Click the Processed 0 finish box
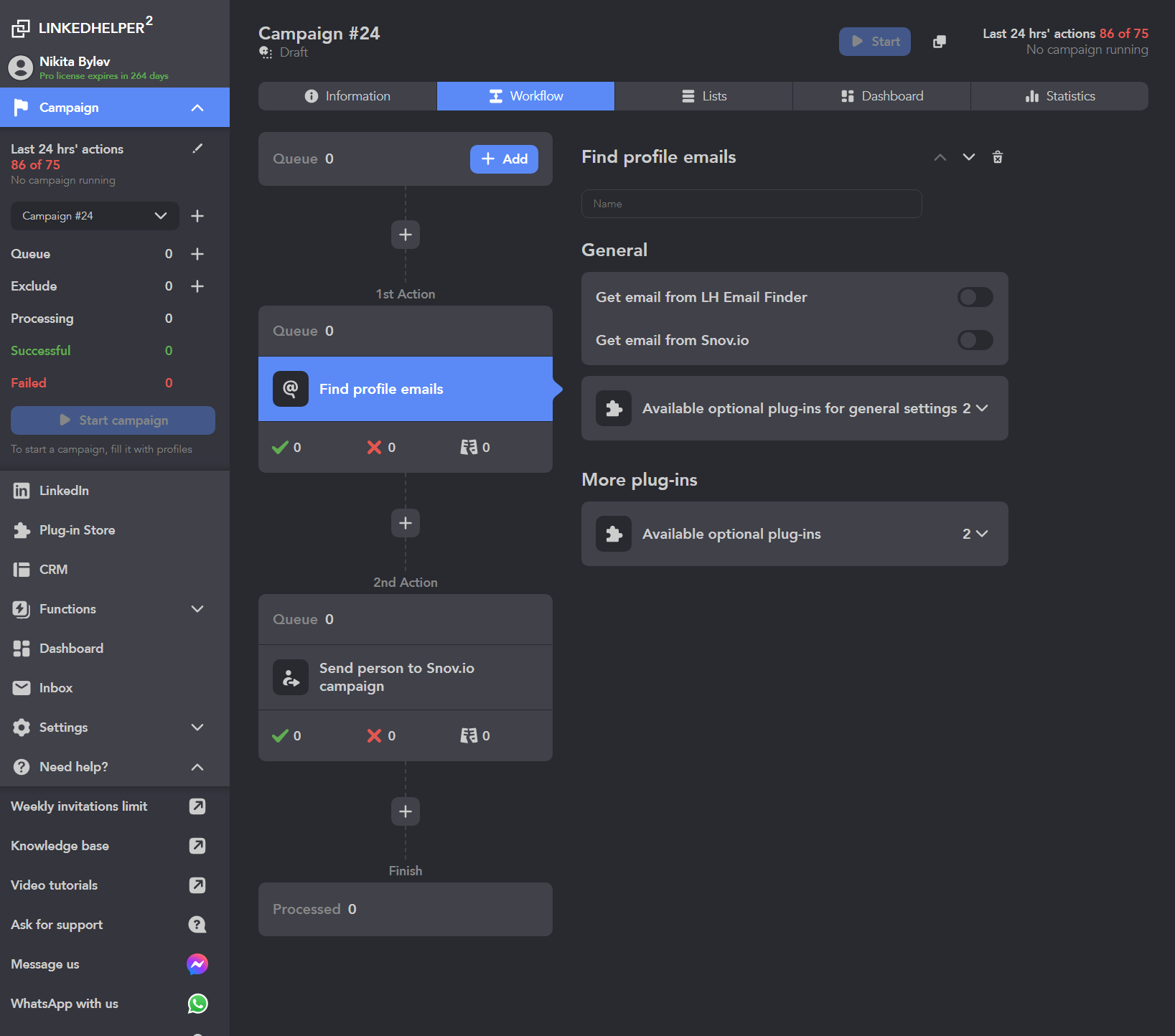Image resolution: width=1175 pixels, height=1036 pixels. [406, 909]
